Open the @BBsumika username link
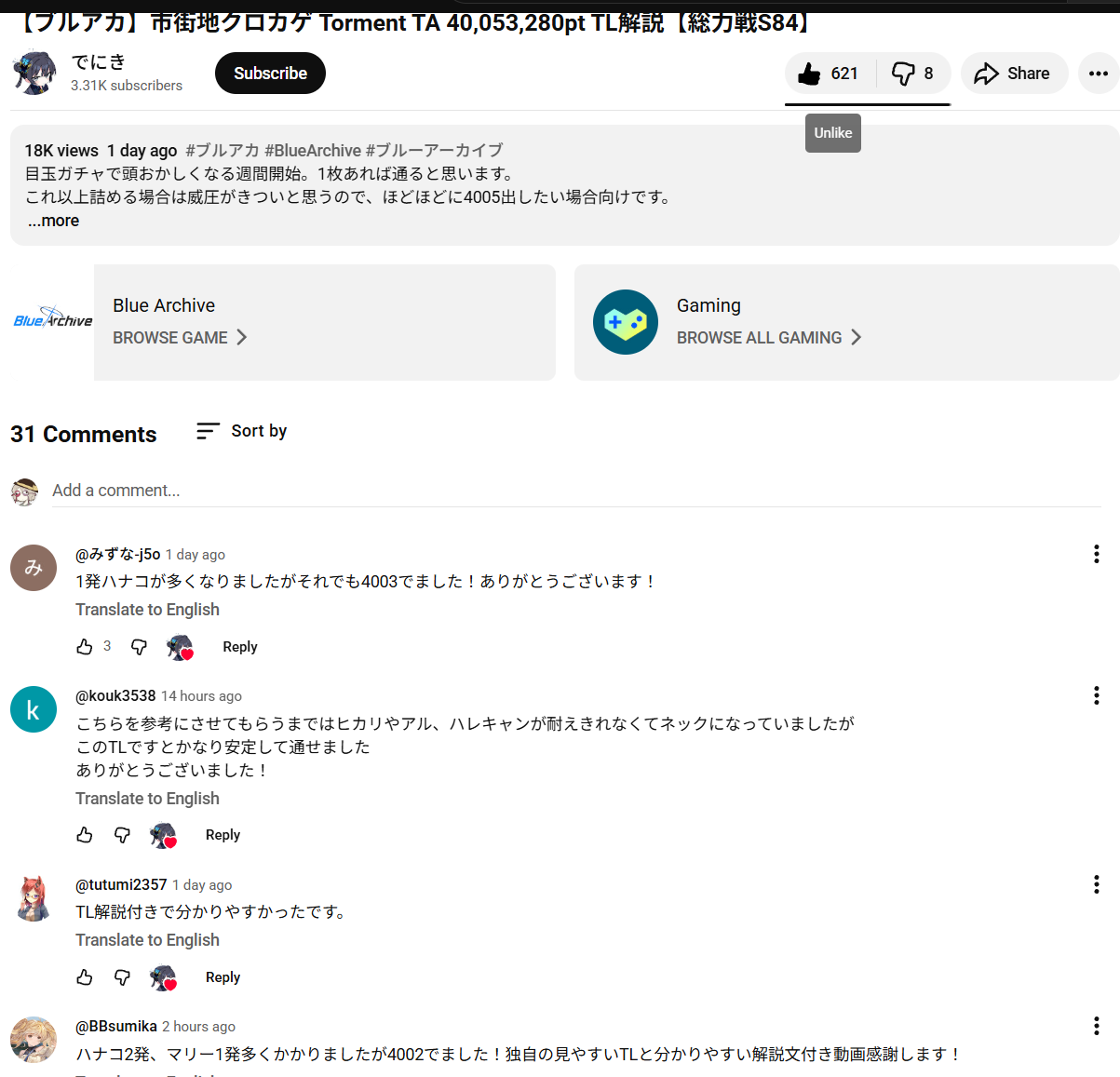Image resolution: width=1120 pixels, height=1077 pixels. coord(116,1026)
